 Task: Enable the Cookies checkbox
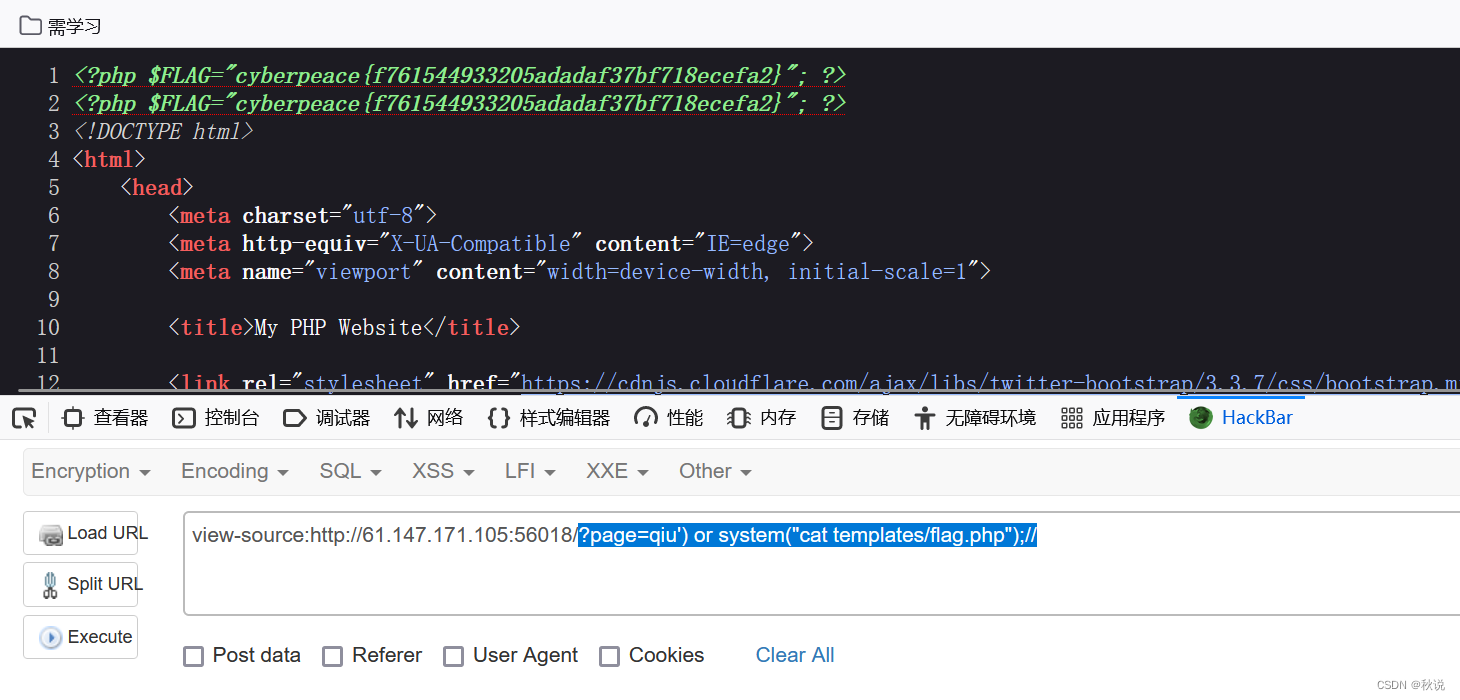[x=610, y=656]
